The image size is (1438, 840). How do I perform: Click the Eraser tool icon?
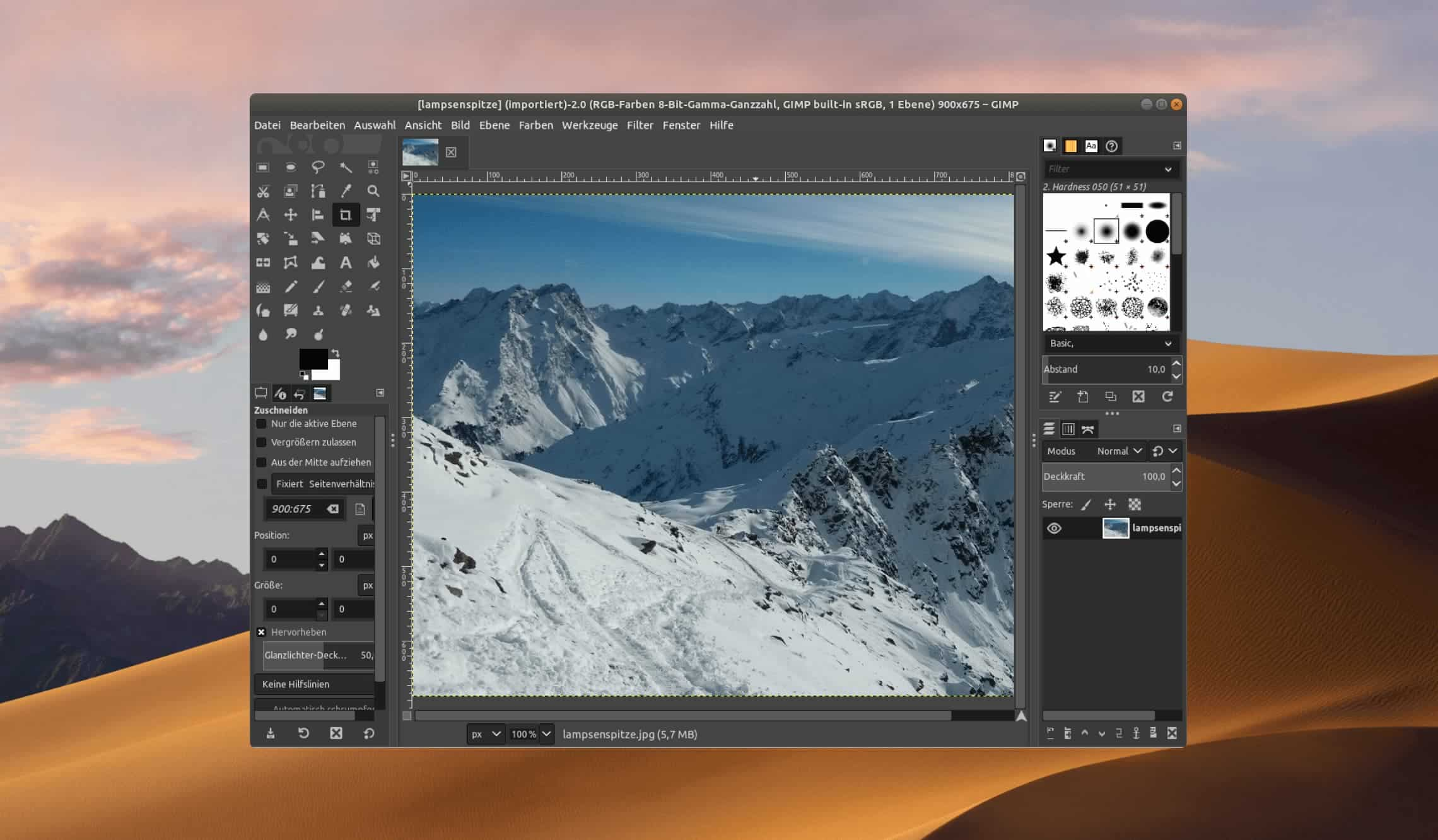[x=345, y=286]
